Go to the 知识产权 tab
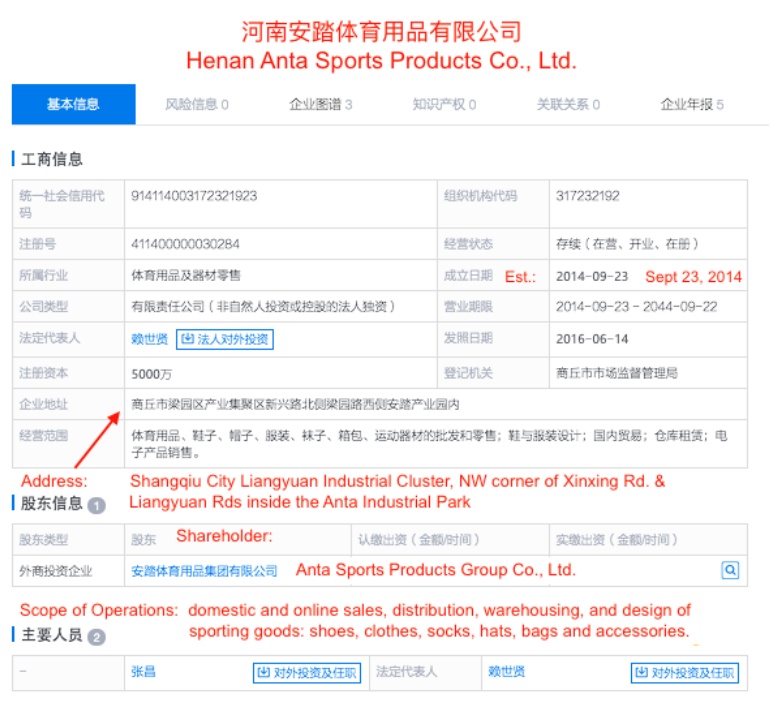 [x=444, y=104]
